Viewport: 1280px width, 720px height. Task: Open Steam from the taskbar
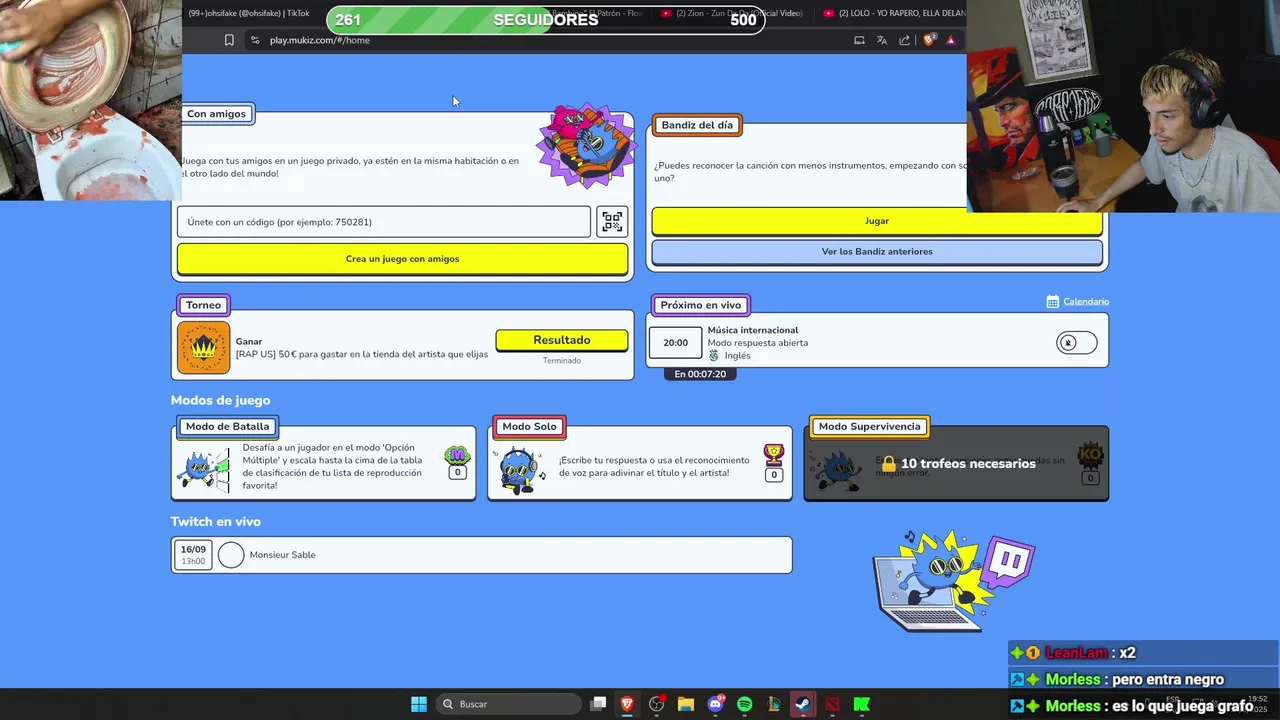pos(803,704)
